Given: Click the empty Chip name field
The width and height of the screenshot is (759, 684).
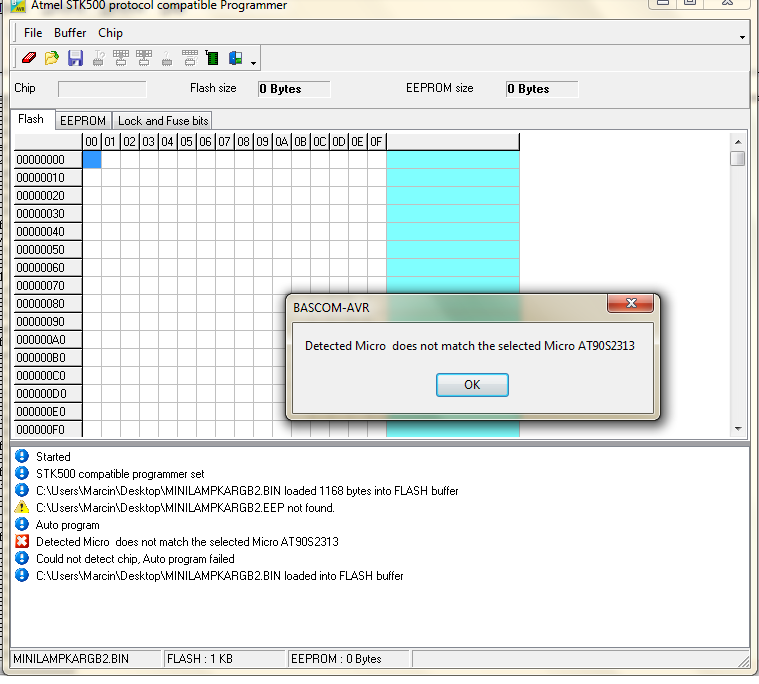Looking at the screenshot, I should tap(102, 89).
